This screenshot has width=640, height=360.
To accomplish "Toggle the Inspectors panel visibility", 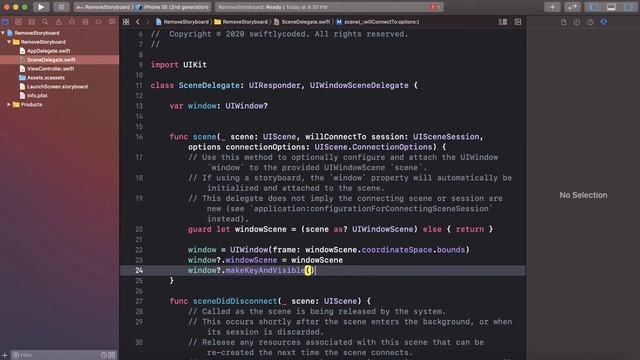I will [x=629, y=7].
